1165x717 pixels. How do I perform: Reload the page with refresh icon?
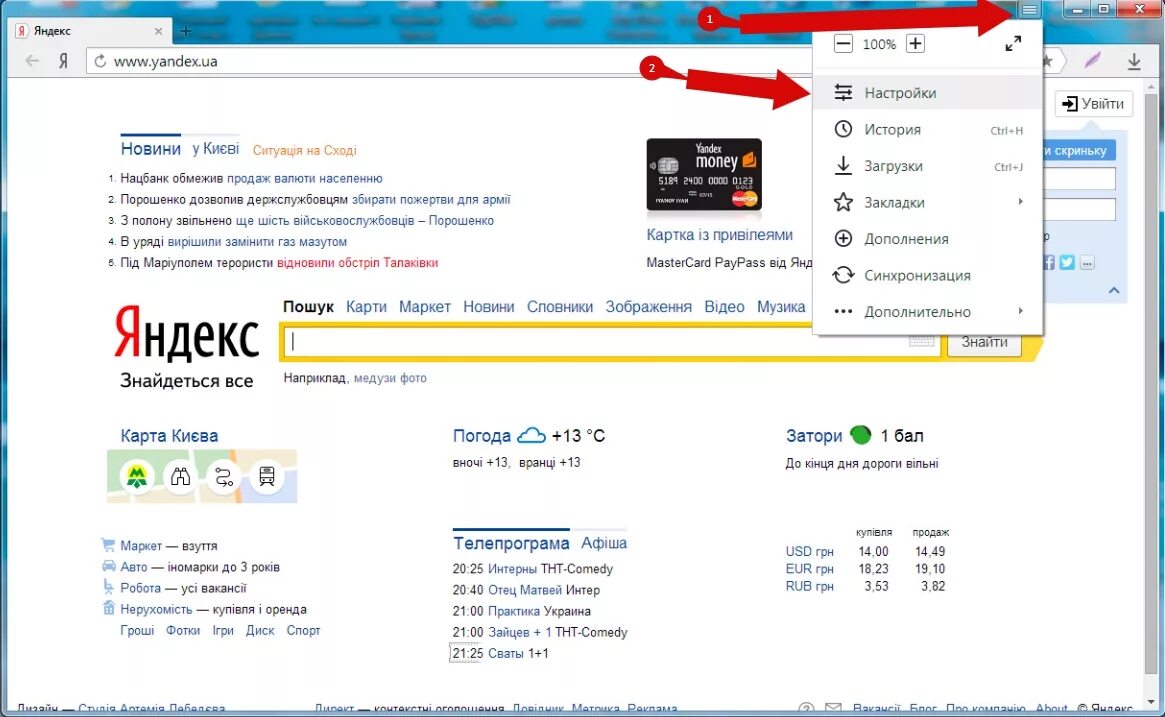click(x=100, y=61)
